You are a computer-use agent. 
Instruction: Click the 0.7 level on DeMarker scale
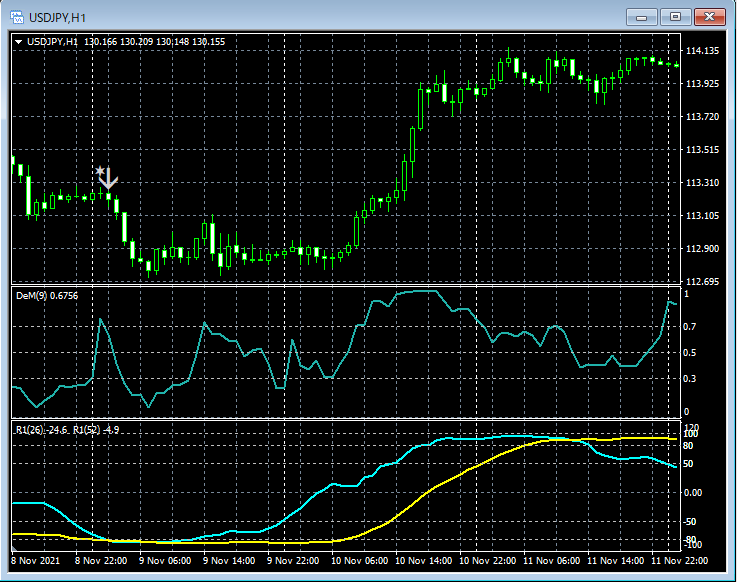click(689, 327)
